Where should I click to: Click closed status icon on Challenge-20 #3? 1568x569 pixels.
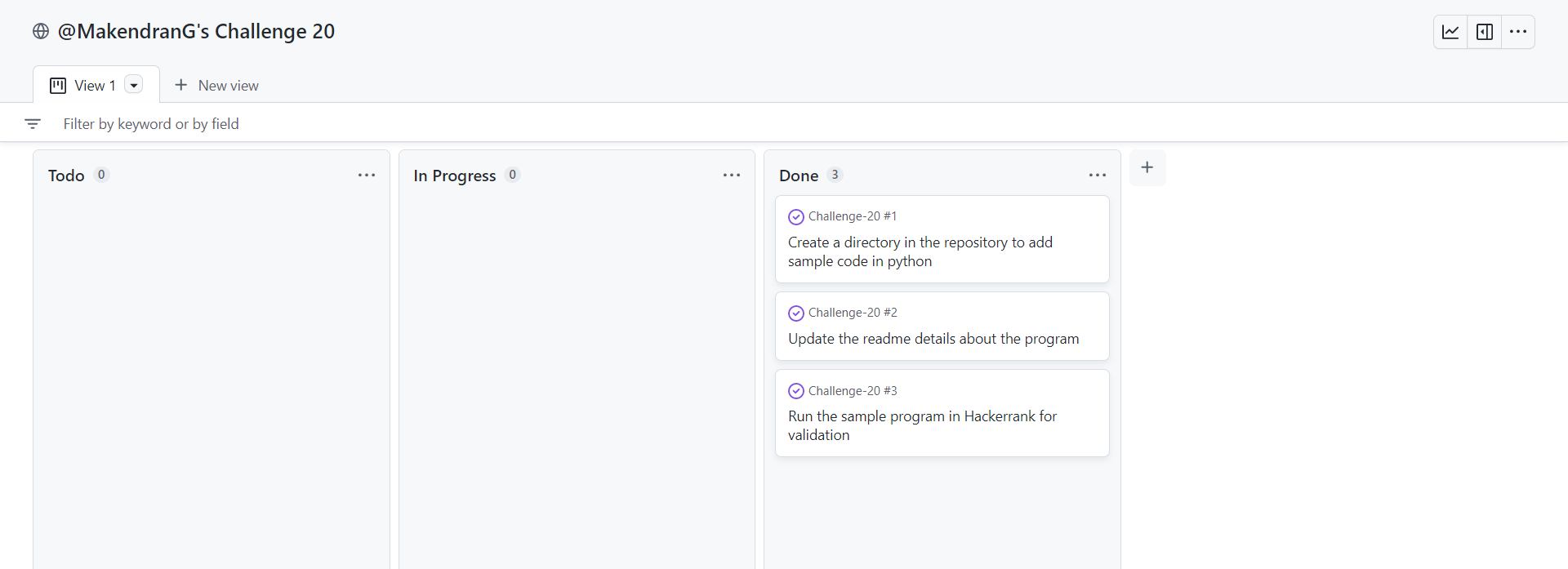click(796, 391)
